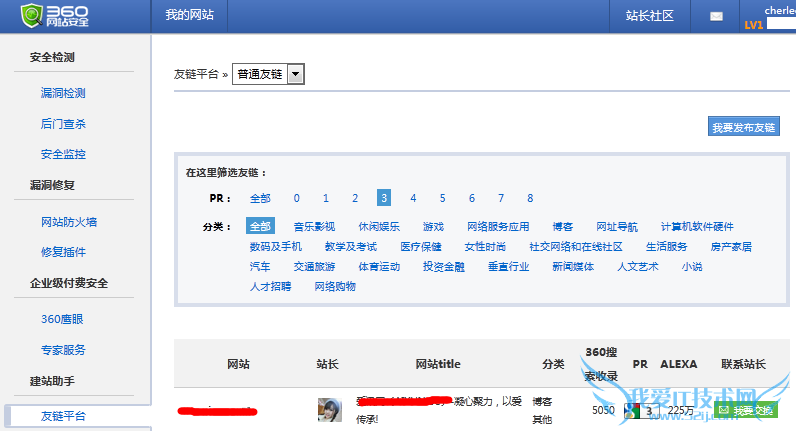Click 我要交换 button
The image size is (796, 431).
click(746, 410)
